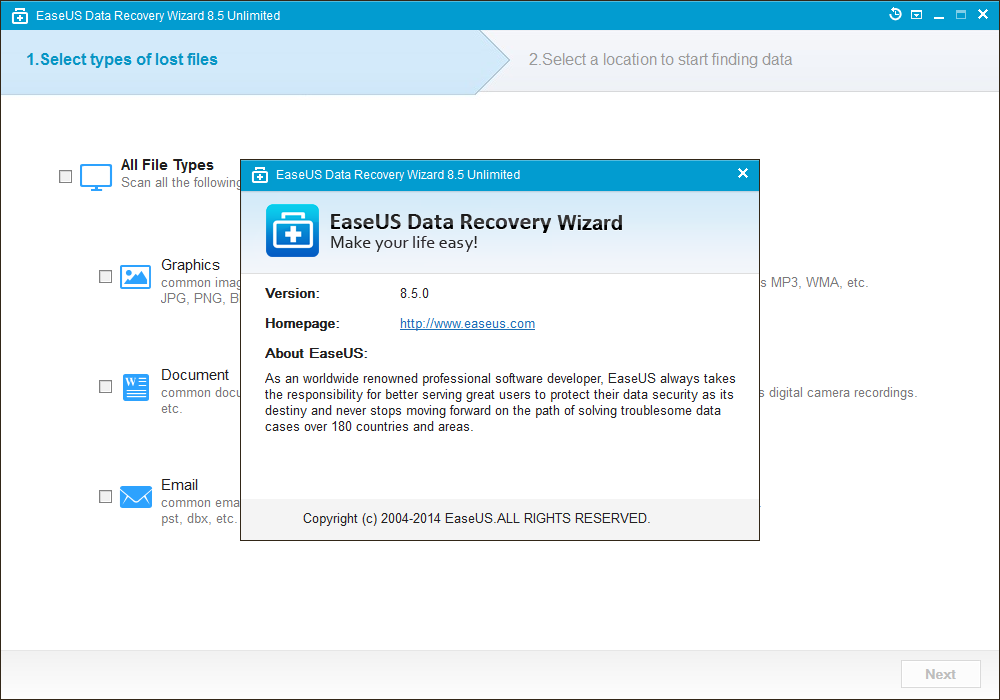
Task: Check the Graphics file type checkbox
Action: point(105,277)
